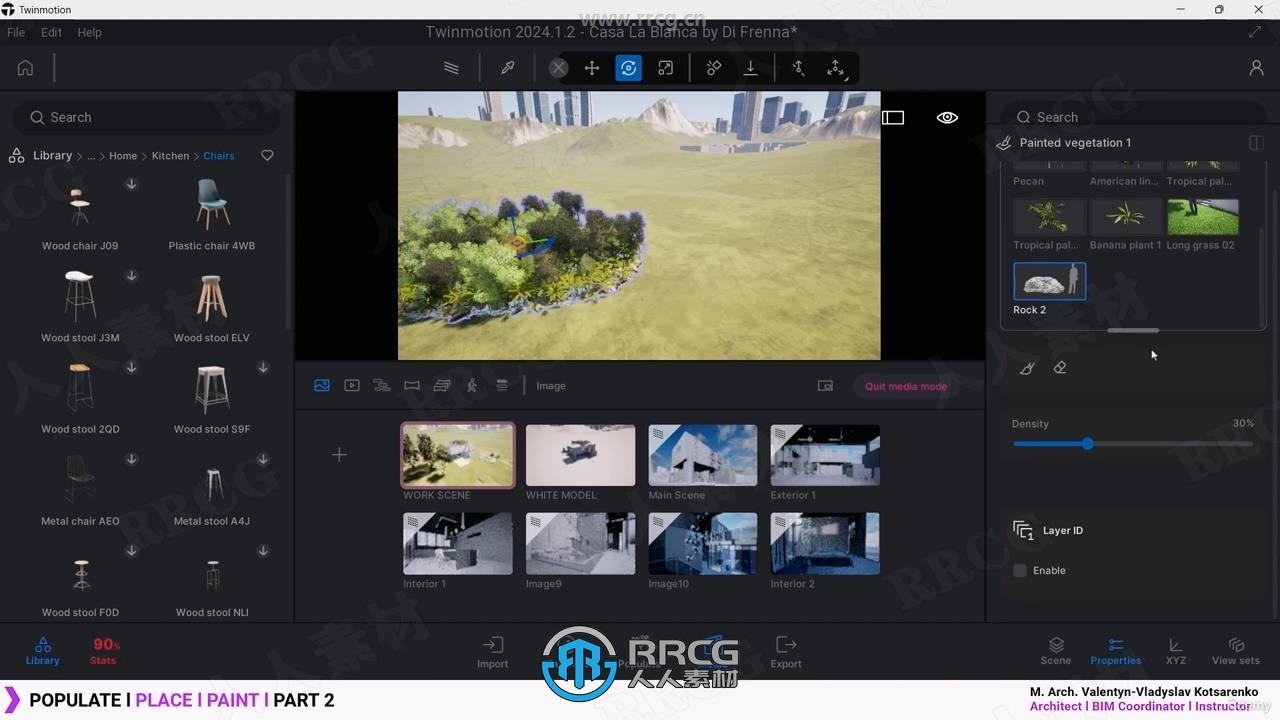Select the Scale tool in toolbar
The width and height of the screenshot is (1280, 720).
(665, 68)
